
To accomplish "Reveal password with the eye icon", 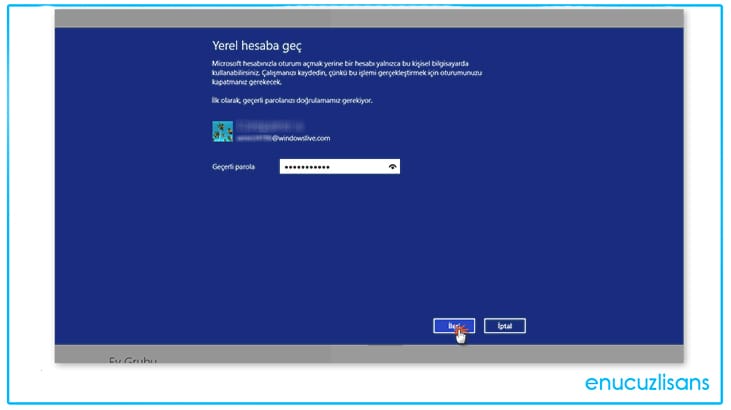I will pos(393,167).
